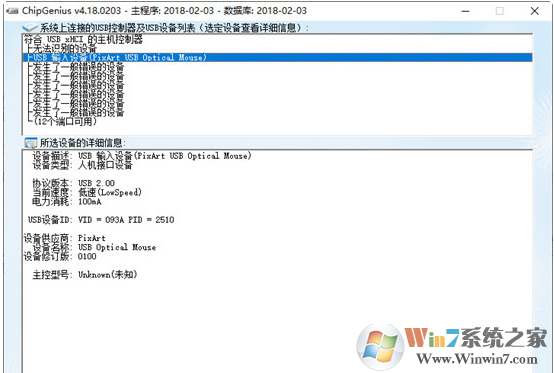Click the 电力消耗: 100mA line

coord(67,202)
